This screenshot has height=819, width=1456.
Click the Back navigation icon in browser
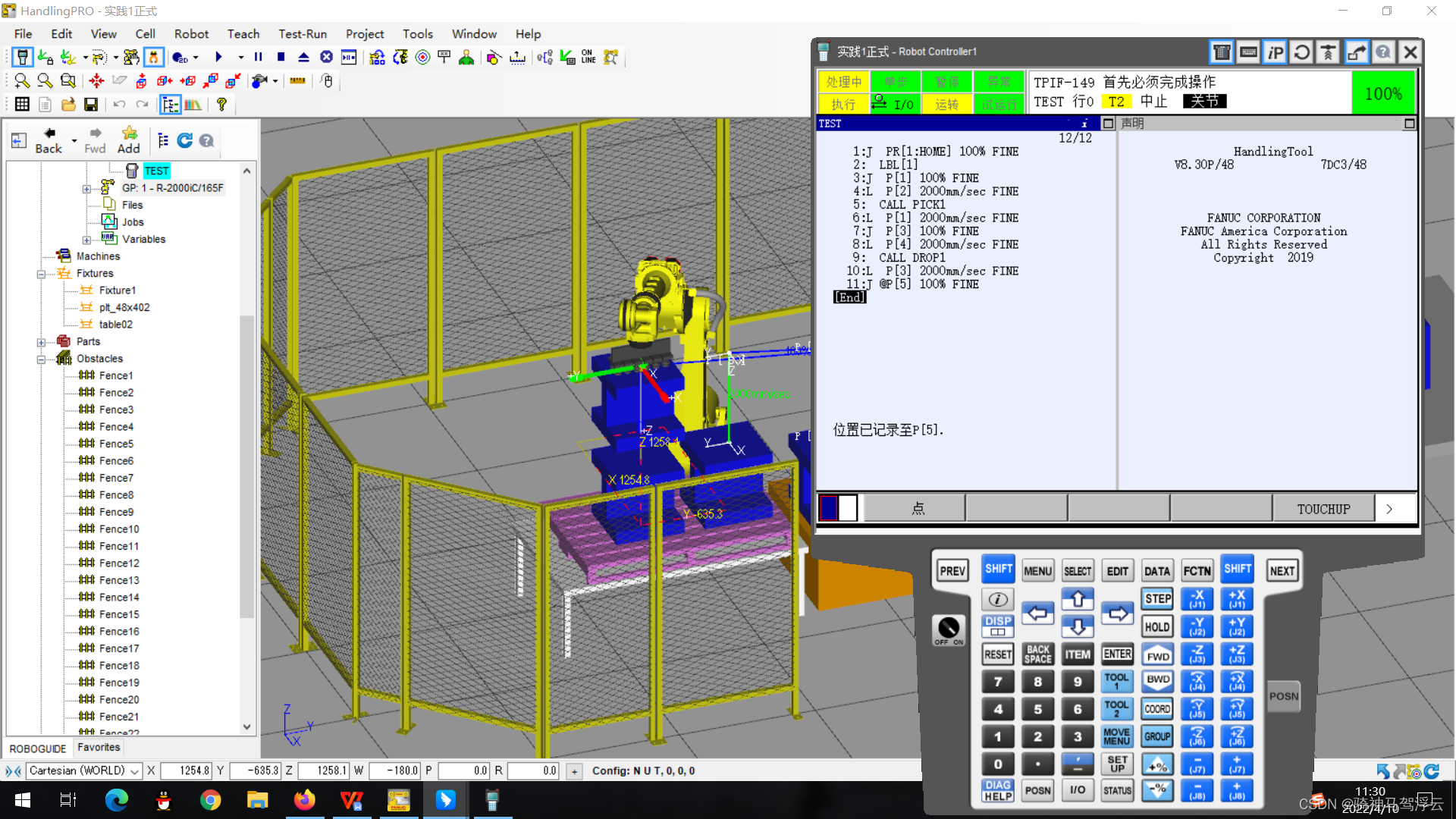pos(49,140)
